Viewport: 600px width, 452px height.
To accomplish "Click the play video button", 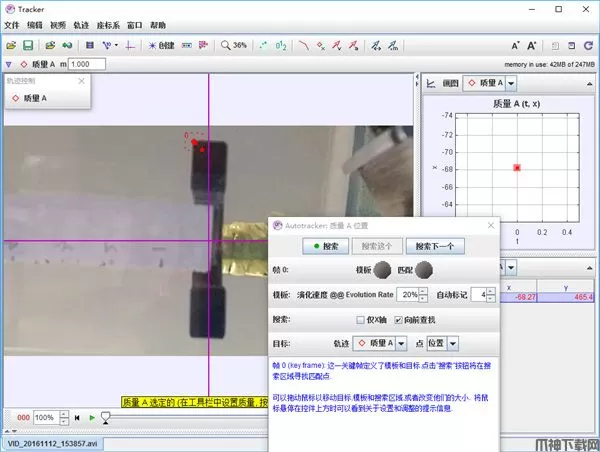I will pyautogui.click(x=92, y=417).
